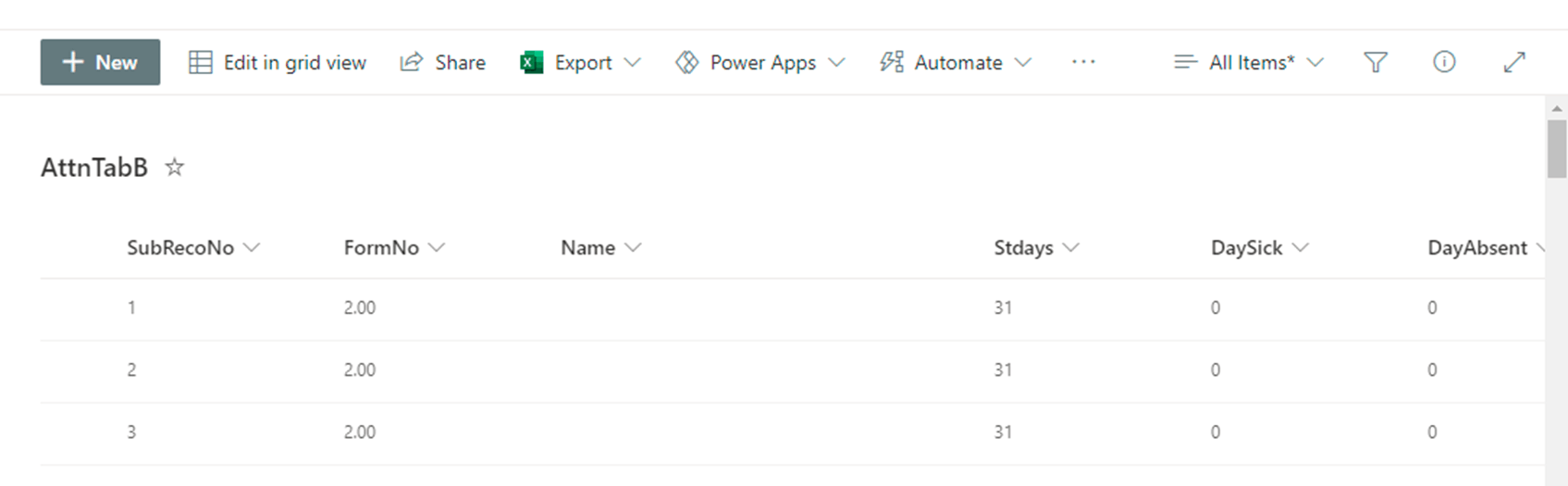1568x486 pixels.
Task: Open the DaySick column header menu
Action: tap(1300, 248)
